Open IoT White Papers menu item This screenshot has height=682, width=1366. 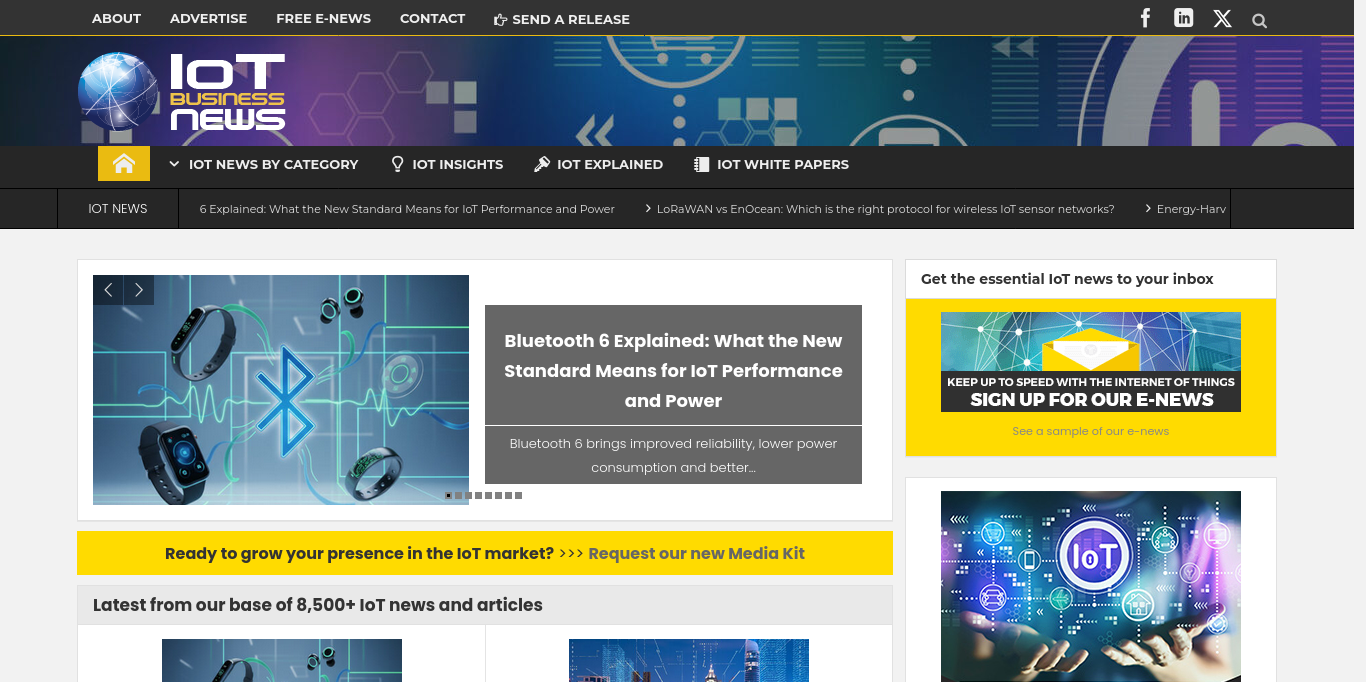tap(771, 164)
